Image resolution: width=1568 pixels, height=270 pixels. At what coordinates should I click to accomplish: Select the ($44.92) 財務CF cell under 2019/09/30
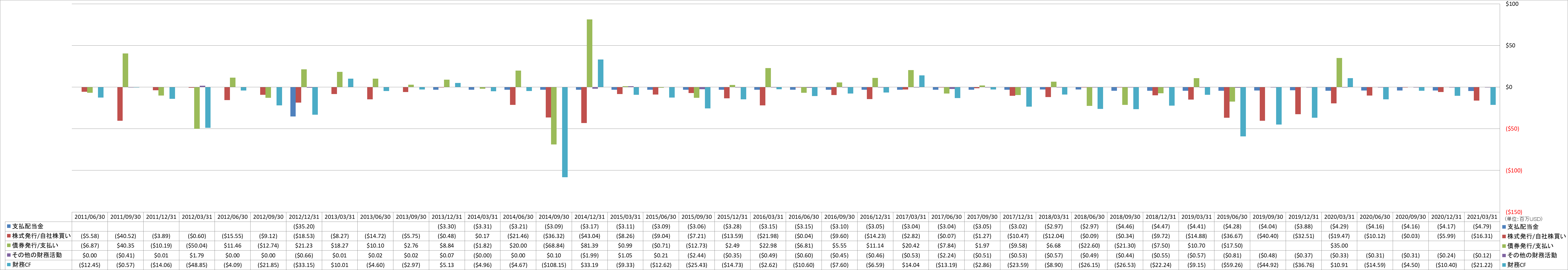[1268, 265]
